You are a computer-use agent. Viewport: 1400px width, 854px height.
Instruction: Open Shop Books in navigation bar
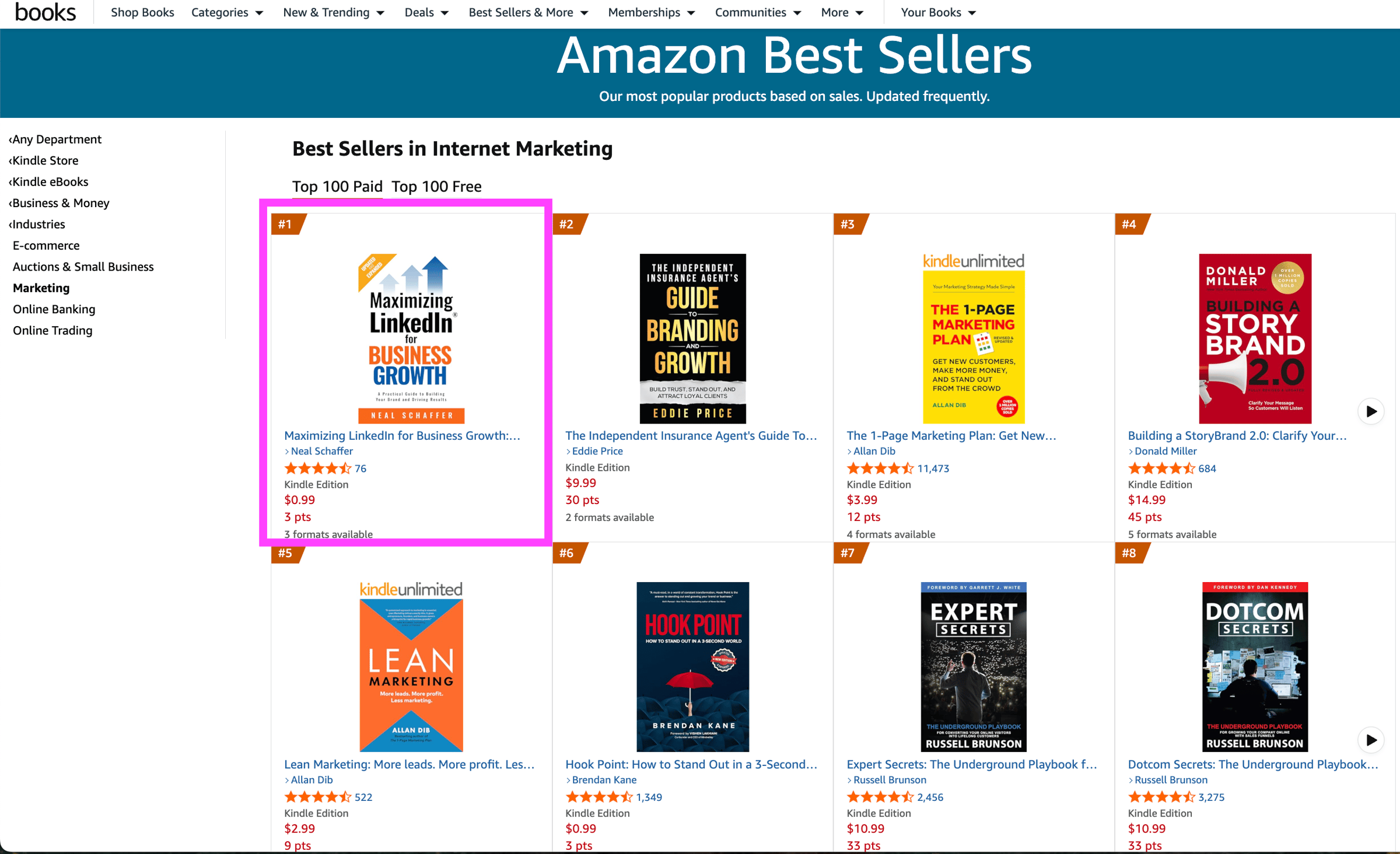pos(142,12)
